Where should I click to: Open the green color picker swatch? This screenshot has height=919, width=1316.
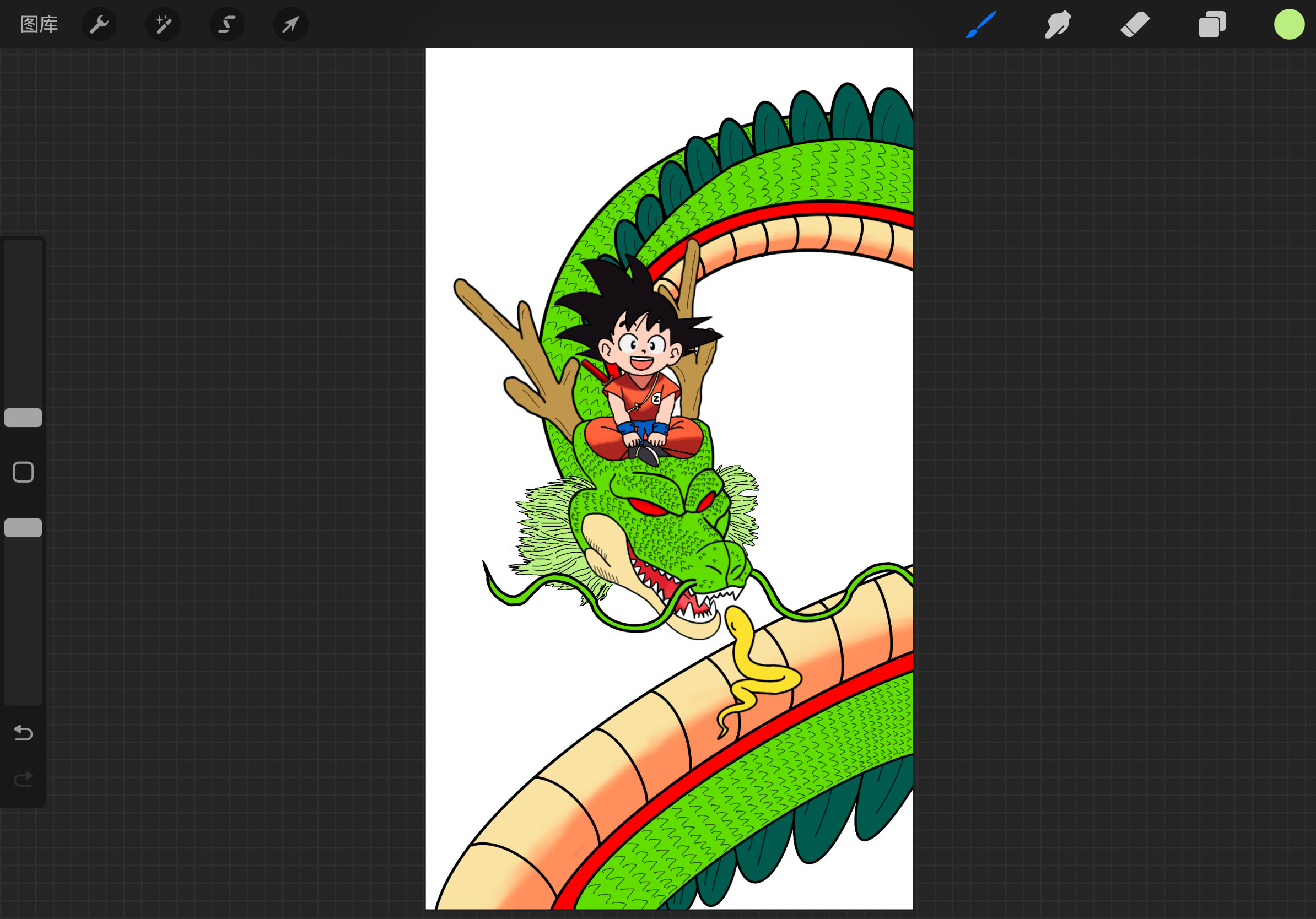click(1289, 25)
